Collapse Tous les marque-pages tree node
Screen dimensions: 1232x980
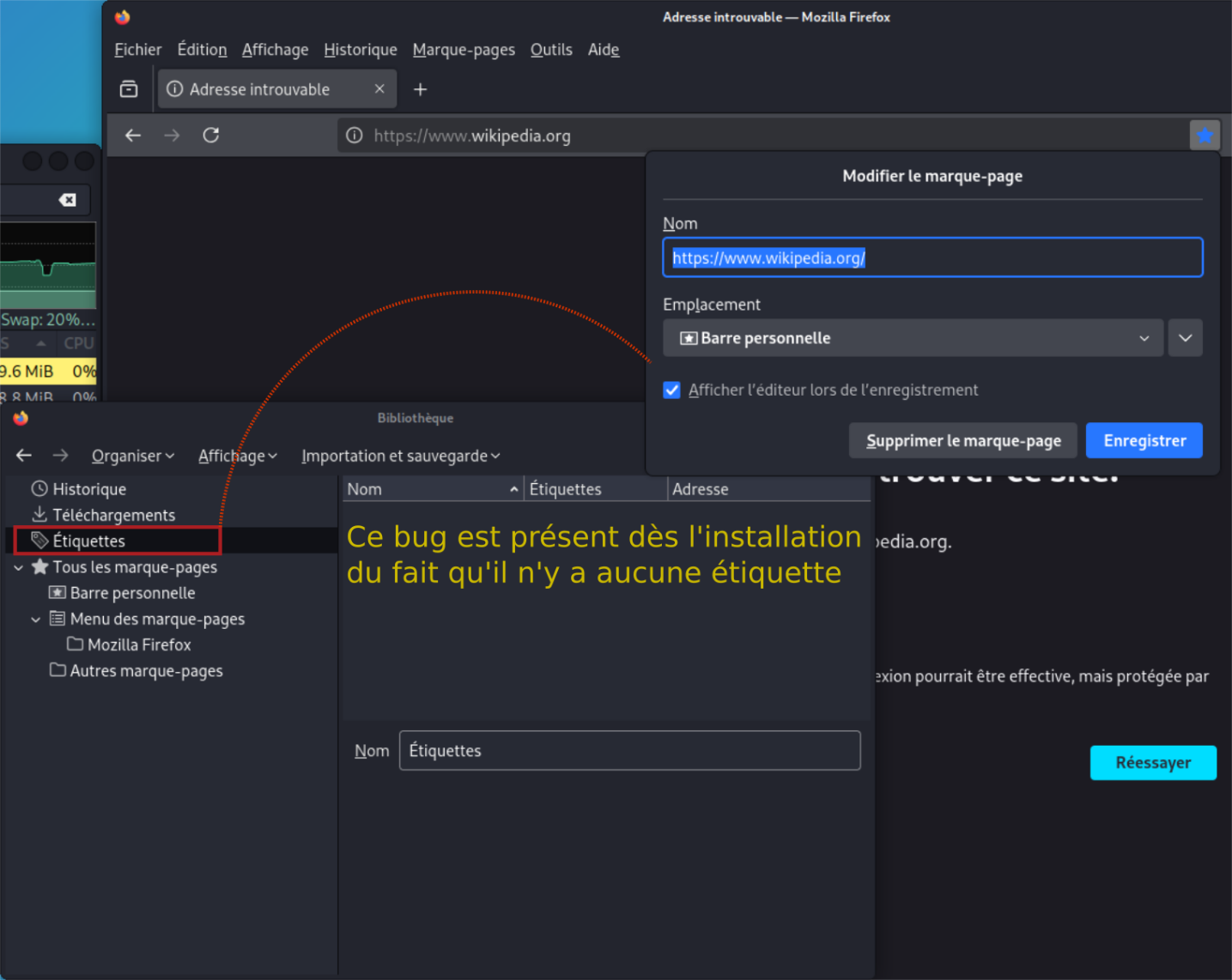(x=18, y=568)
